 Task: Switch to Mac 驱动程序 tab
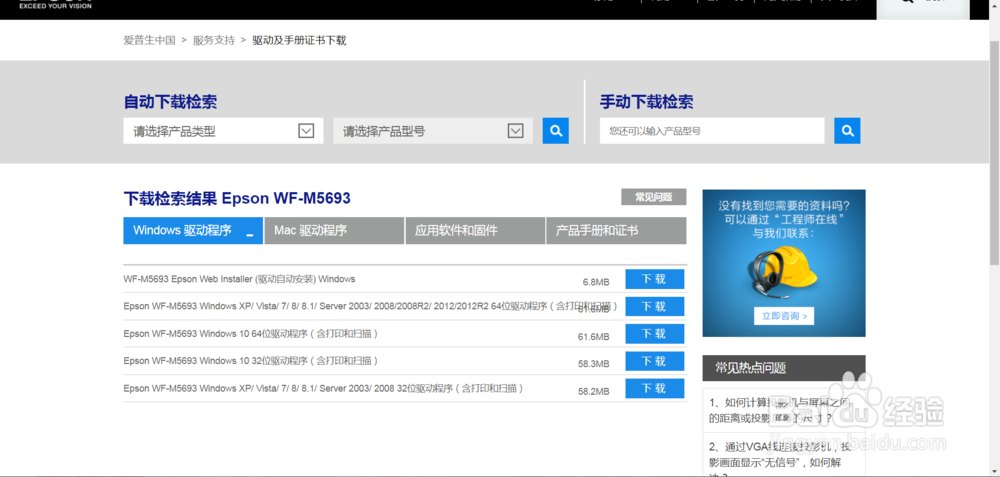pyautogui.click(x=334, y=231)
